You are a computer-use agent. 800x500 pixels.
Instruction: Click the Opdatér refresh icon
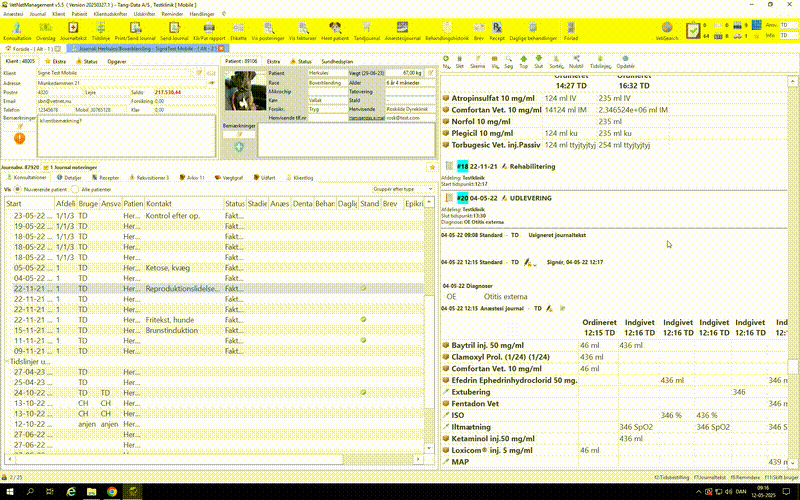click(626, 62)
